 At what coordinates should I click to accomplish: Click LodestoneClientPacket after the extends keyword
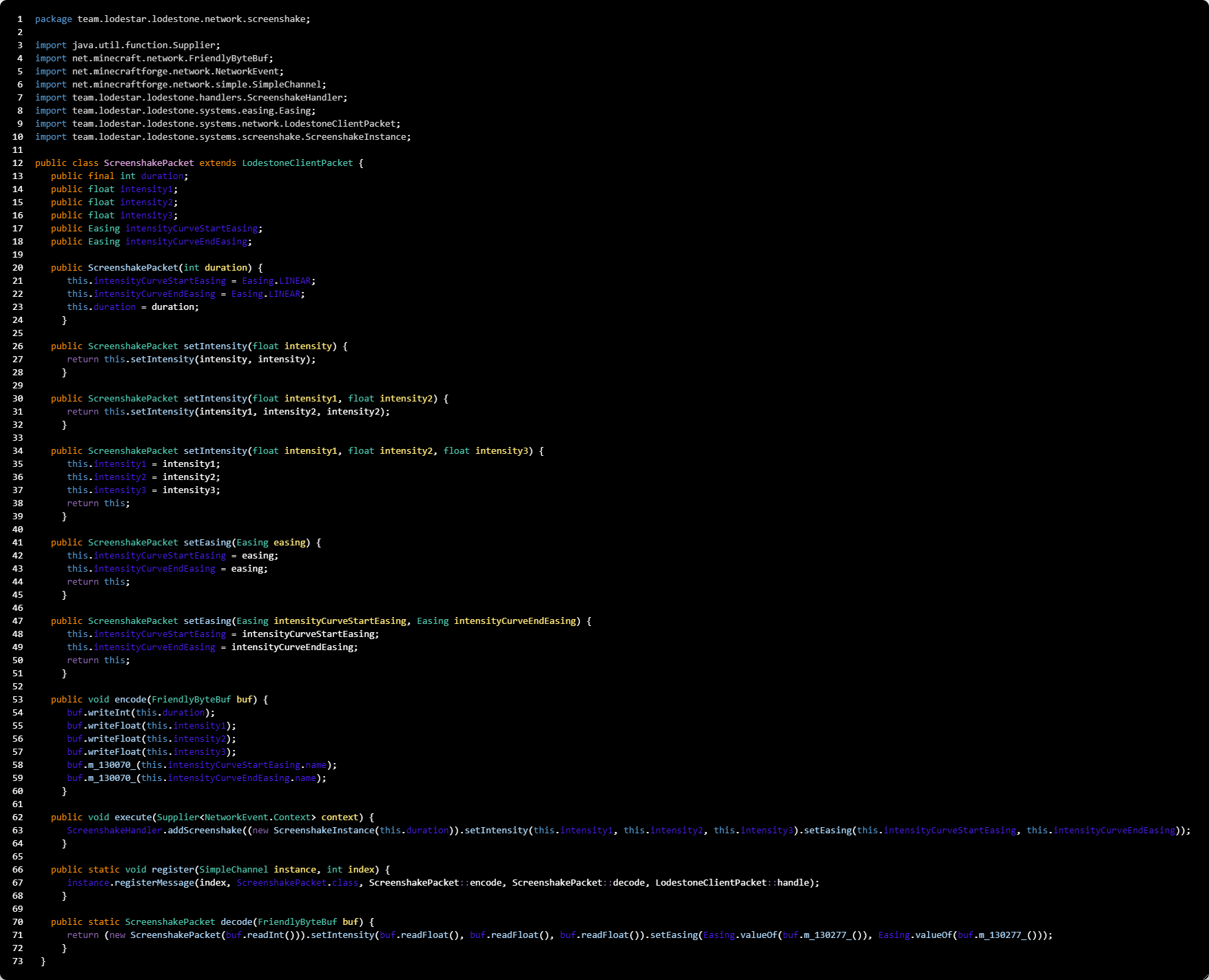click(297, 163)
